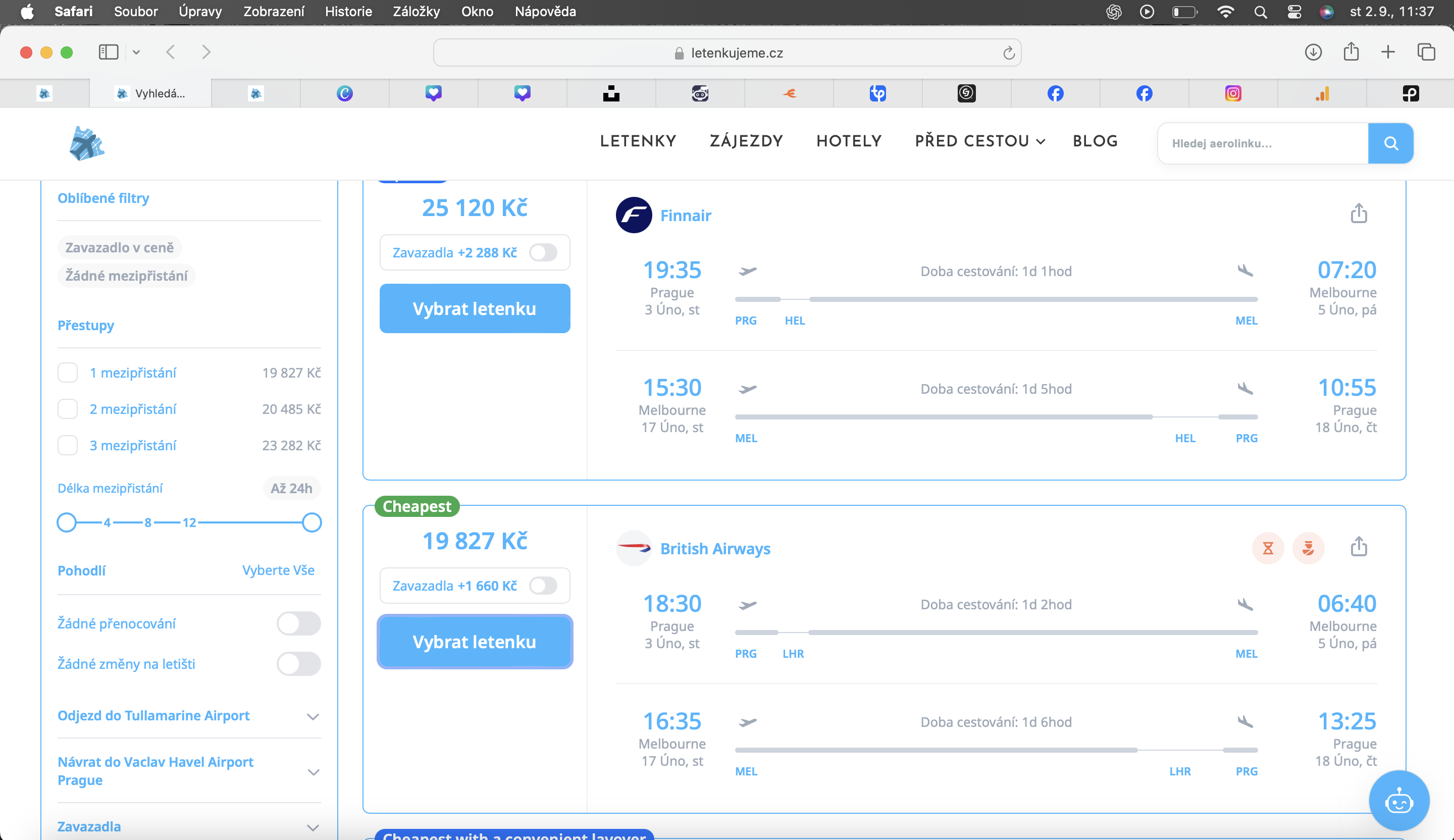The width and height of the screenshot is (1454, 840).
Task: Click the blue search magnifier button
Action: [1390, 143]
